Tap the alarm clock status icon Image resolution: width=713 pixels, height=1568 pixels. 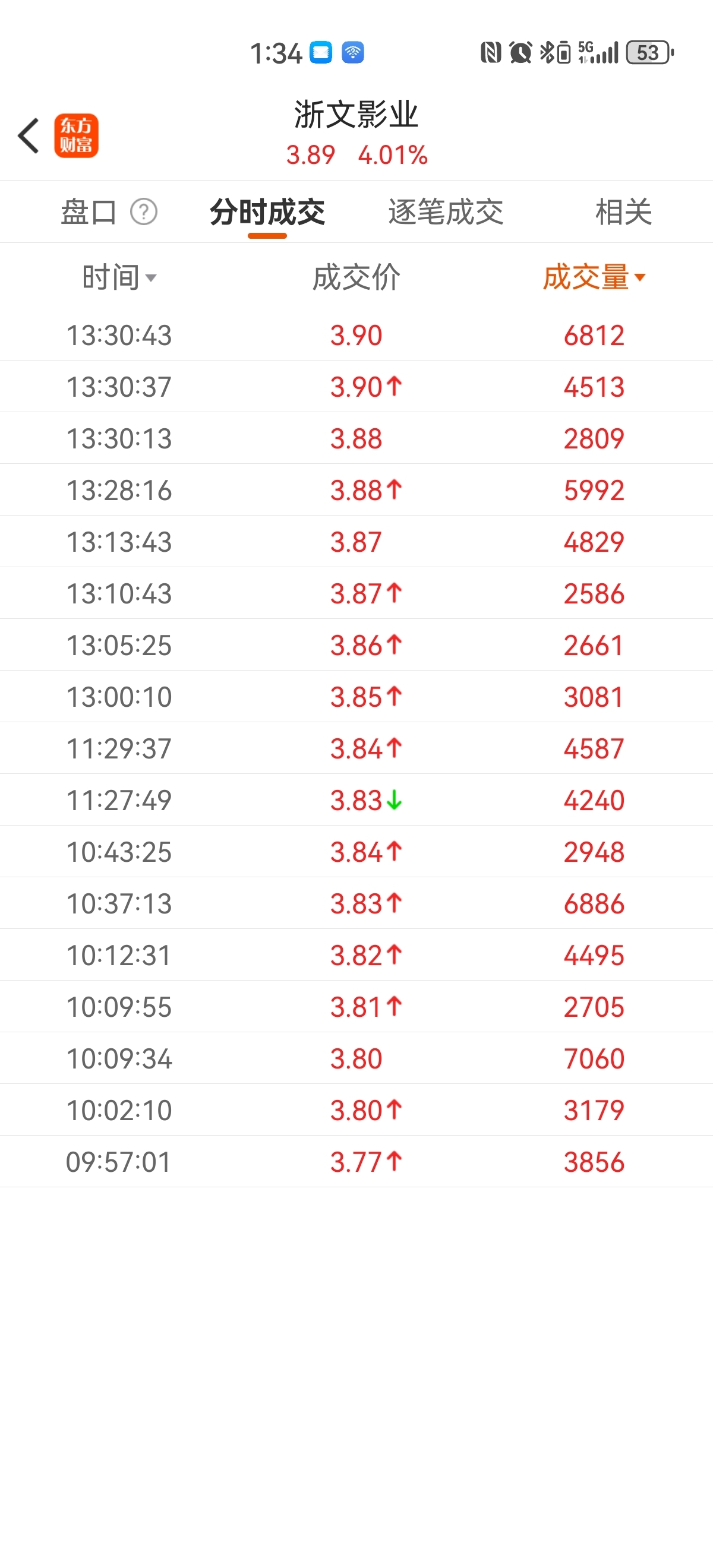pyautogui.click(x=520, y=52)
